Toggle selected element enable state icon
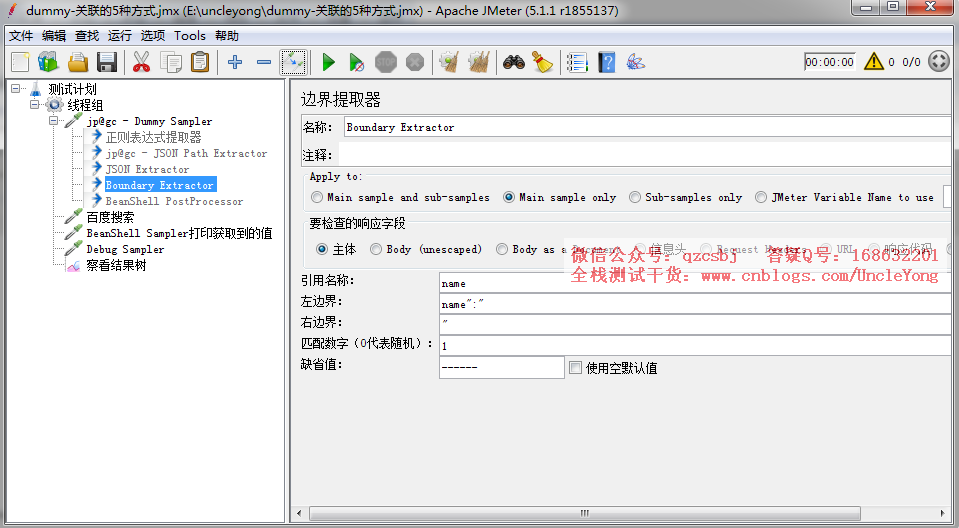Viewport: 959px width, 528px height. 294,62
